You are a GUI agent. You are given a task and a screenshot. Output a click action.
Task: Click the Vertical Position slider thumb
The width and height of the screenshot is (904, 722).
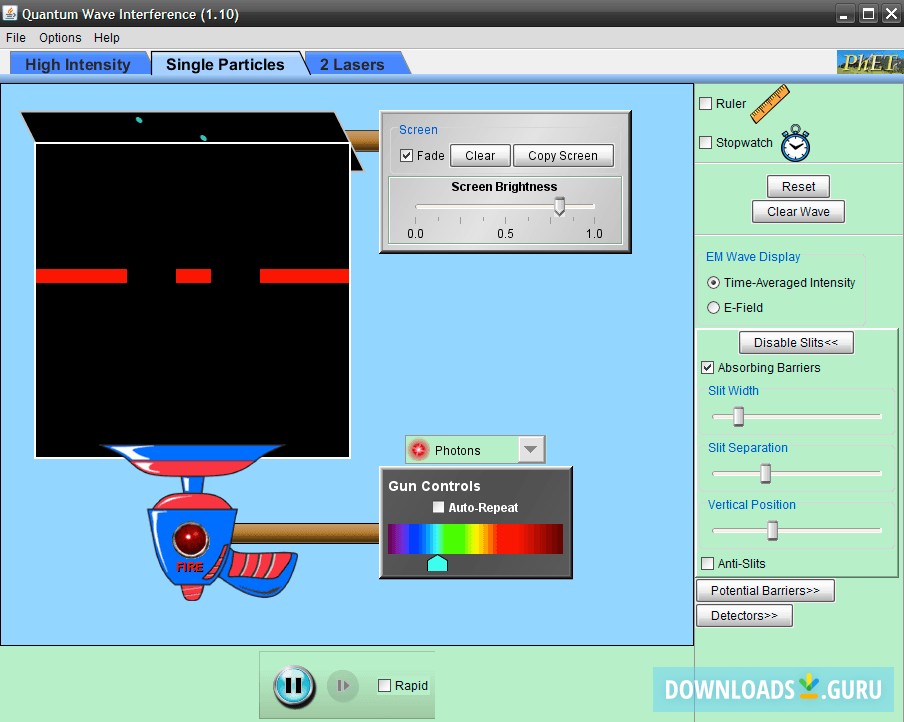pos(773,531)
